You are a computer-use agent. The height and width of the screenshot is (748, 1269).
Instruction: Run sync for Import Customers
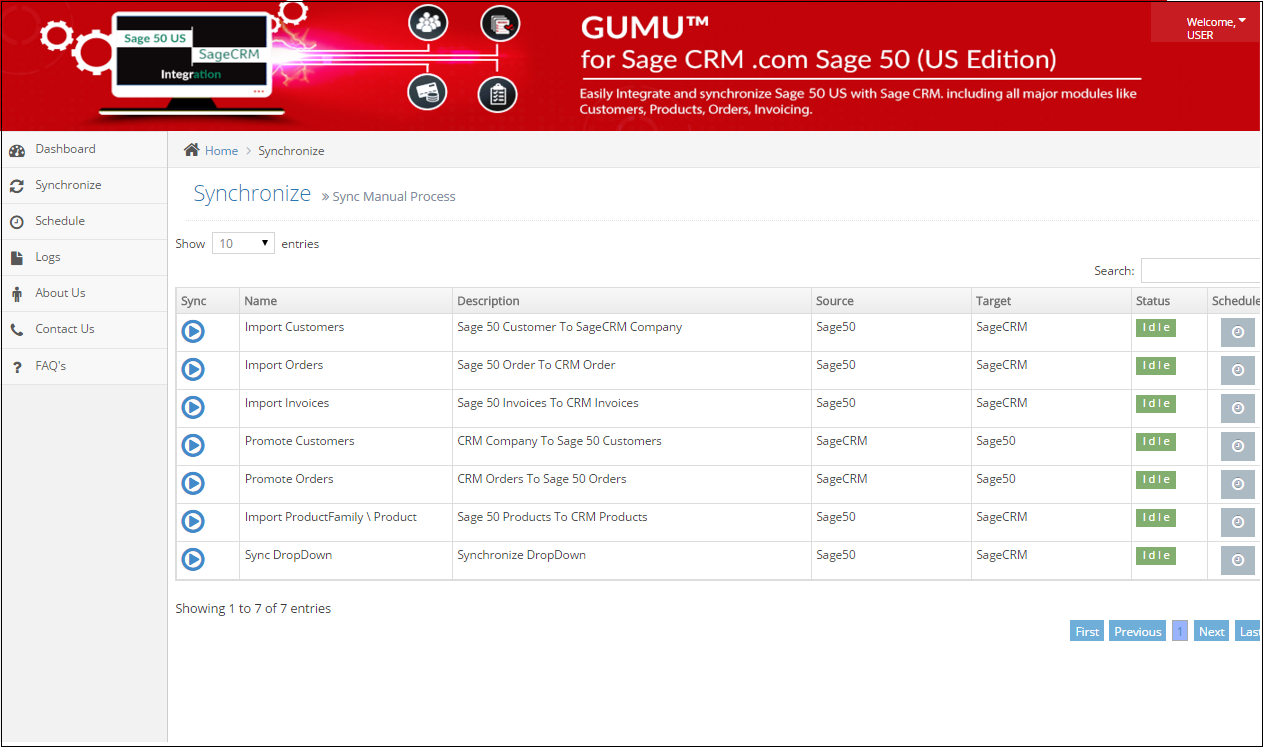pos(193,331)
